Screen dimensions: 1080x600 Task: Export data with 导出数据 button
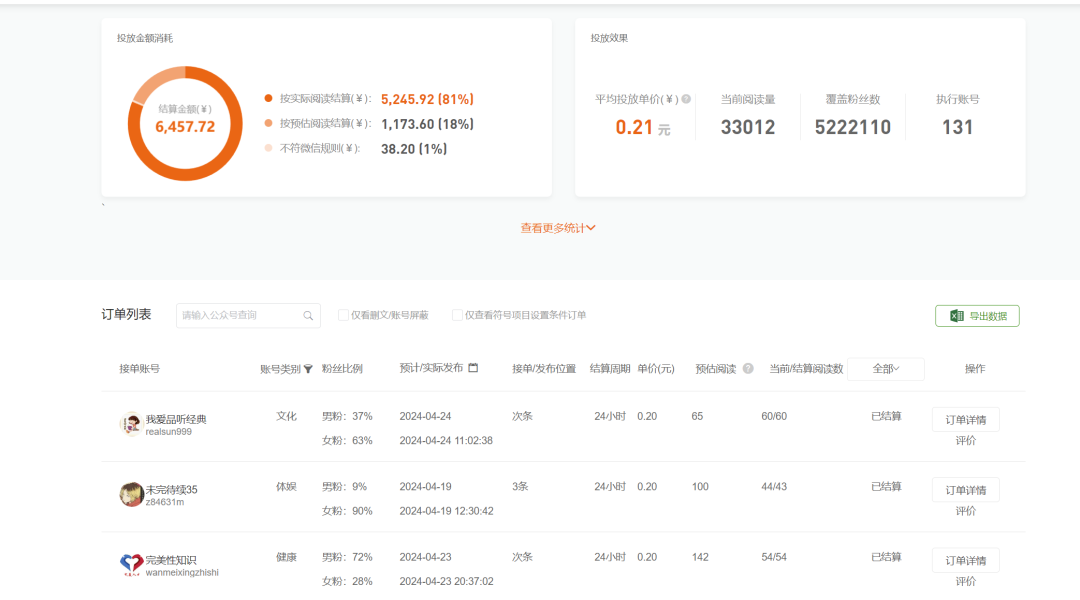point(977,315)
